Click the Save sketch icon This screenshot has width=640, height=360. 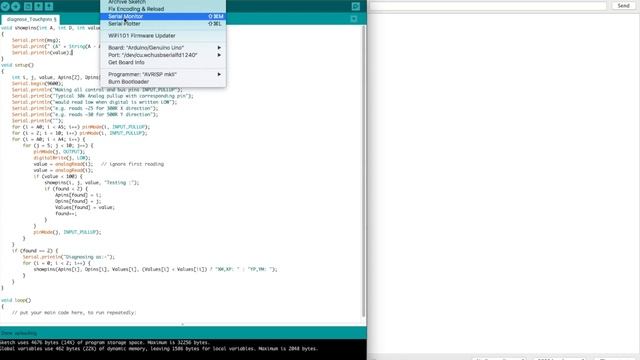(49, 6)
